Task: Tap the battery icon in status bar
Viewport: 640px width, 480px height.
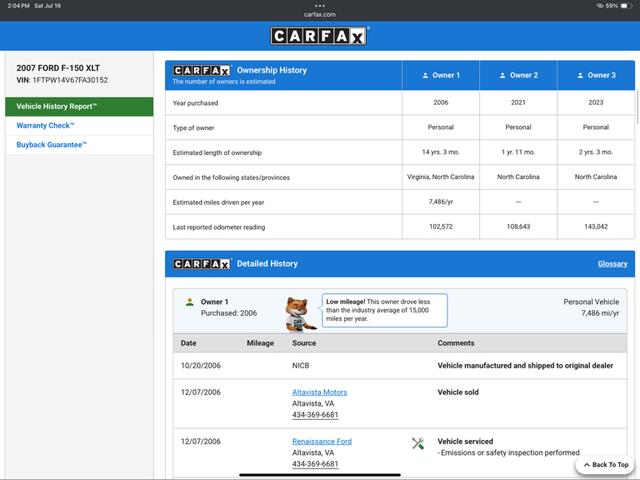Action: coord(626,6)
